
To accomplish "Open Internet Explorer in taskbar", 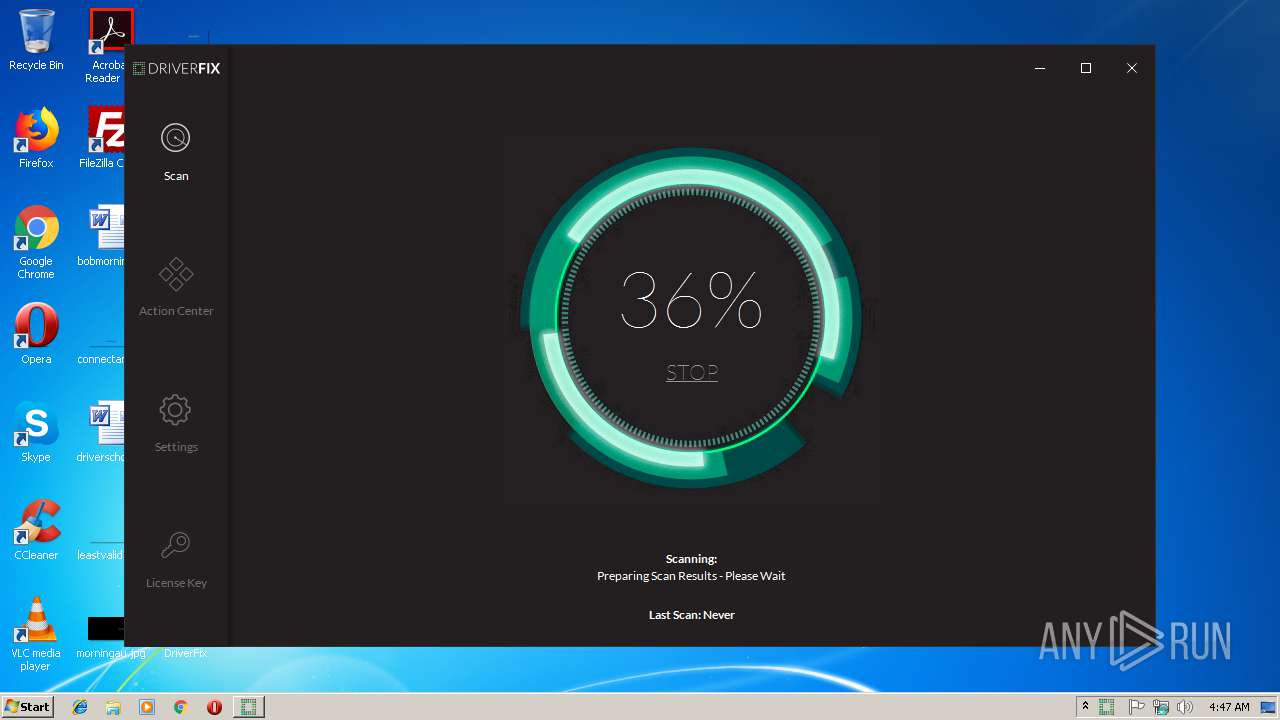I will click(80, 707).
